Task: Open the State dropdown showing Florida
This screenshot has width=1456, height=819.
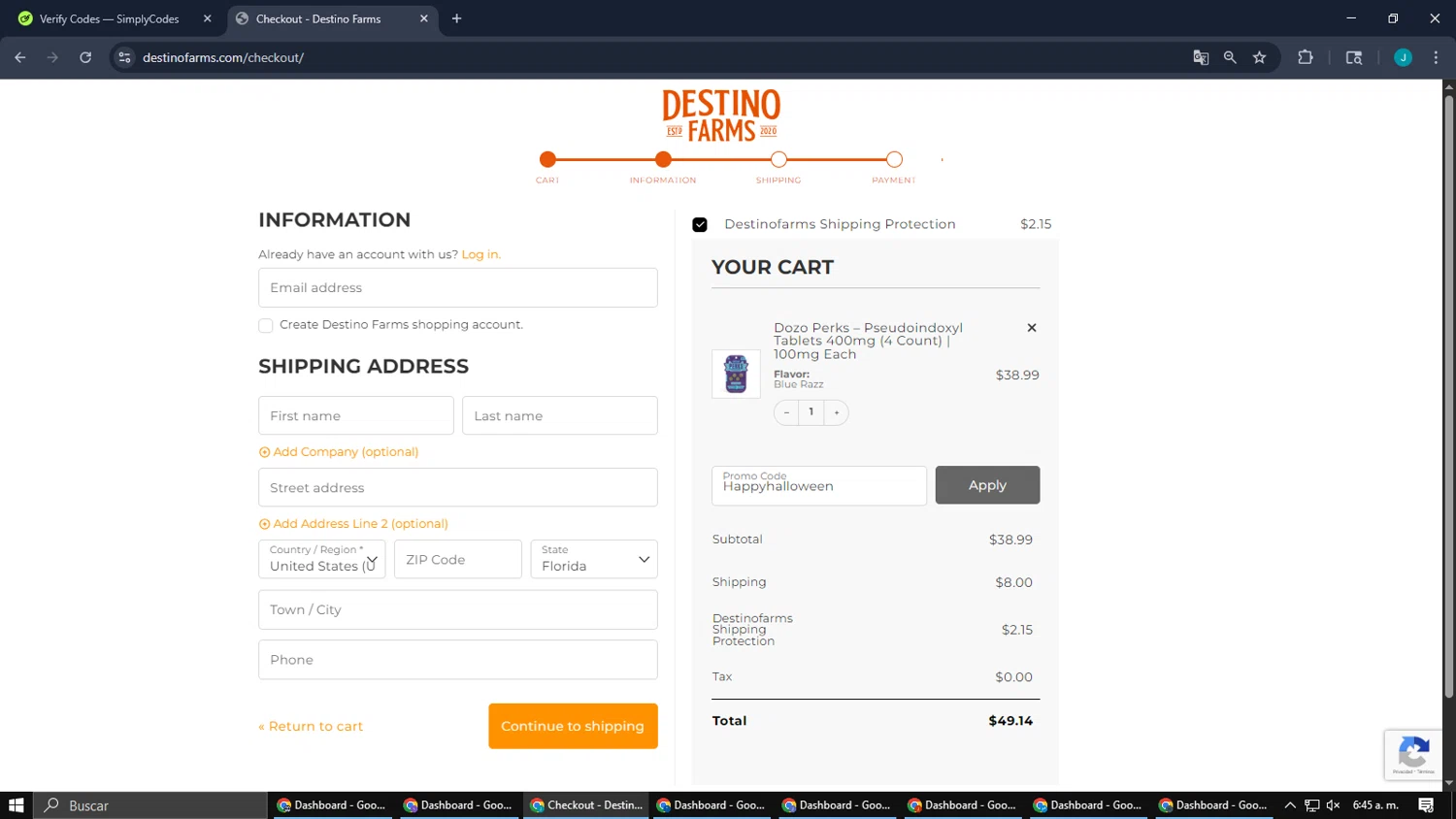Action: pyautogui.click(x=594, y=559)
